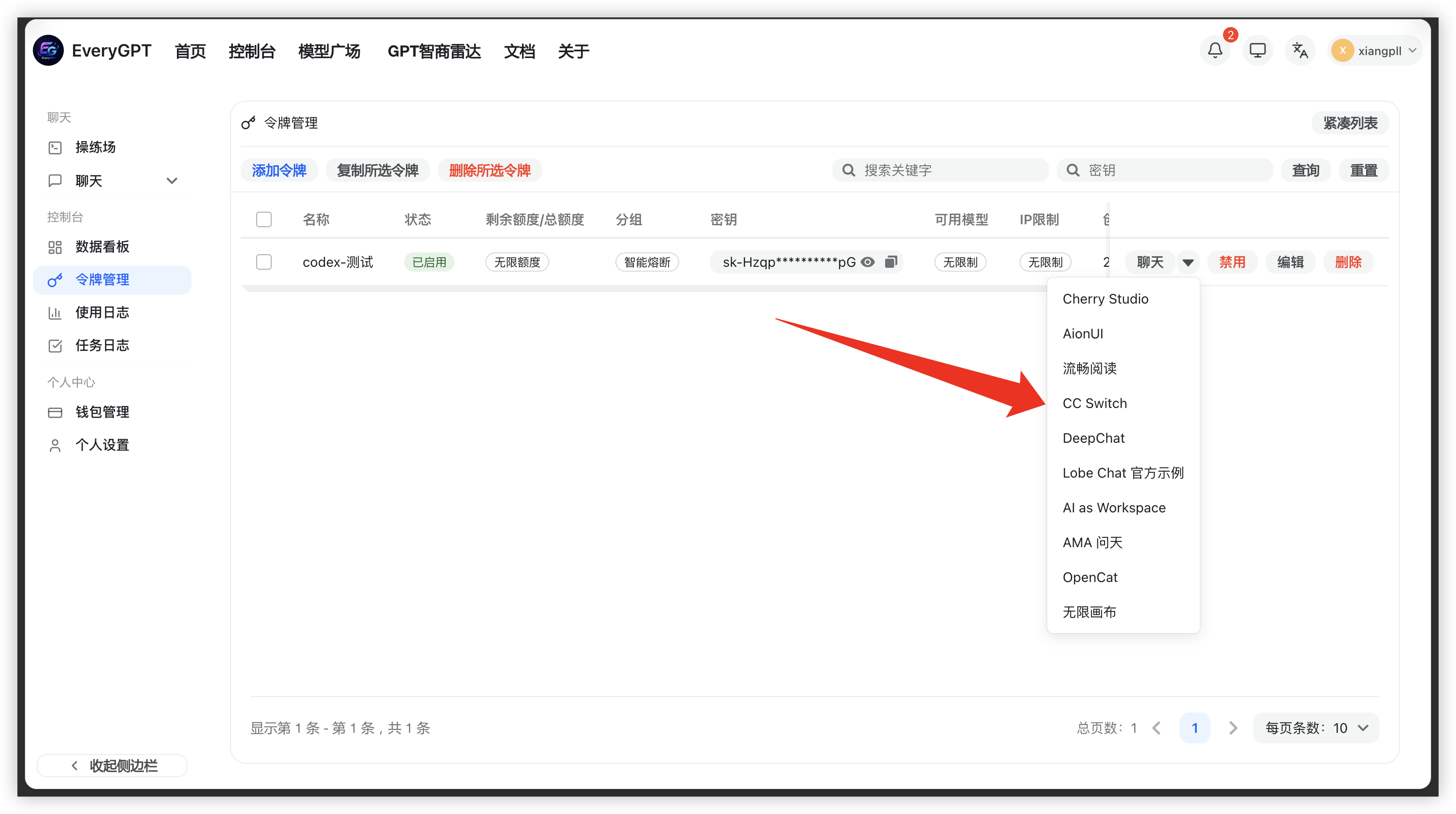Open 控制台 in the top nav
1456x814 pixels.
click(251, 51)
